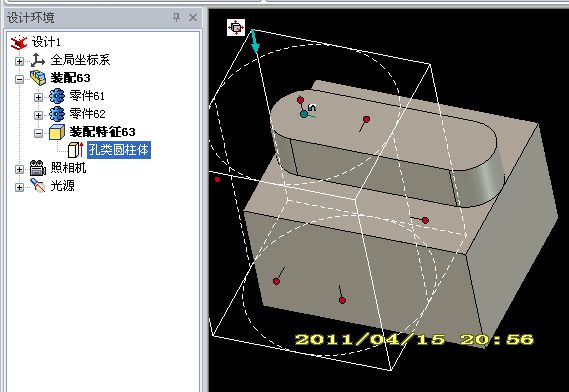Click the gear icon beside 零件62
Screen dimensions: 569x392
[57, 114]
